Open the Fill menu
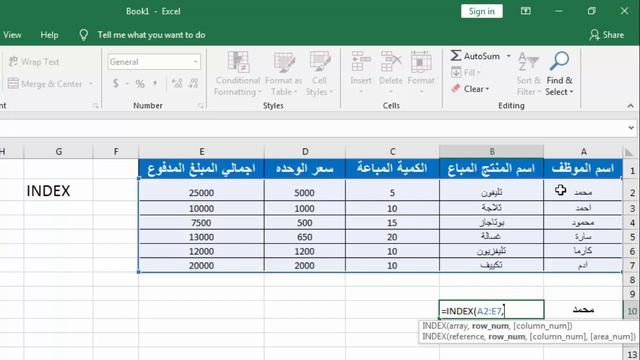This screenshot has width=640, height=360. coord(466,73)
